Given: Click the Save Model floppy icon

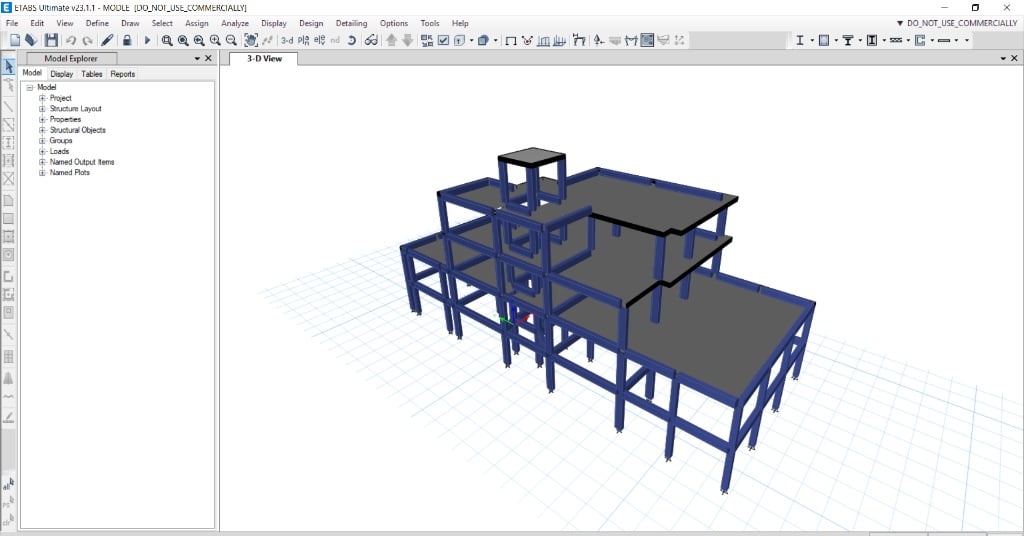Looking at the screenshot, I should click(51, 40).
